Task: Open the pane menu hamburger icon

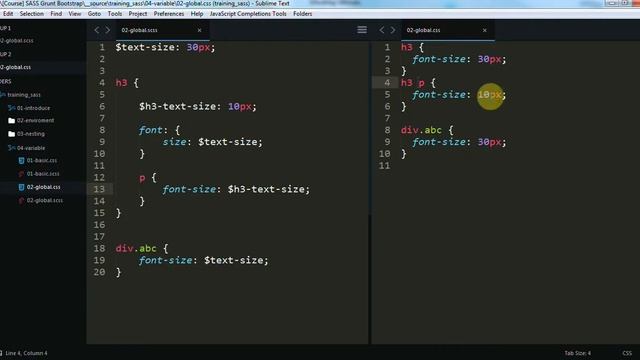Action: pyautogui.click(x=362, y=30)
